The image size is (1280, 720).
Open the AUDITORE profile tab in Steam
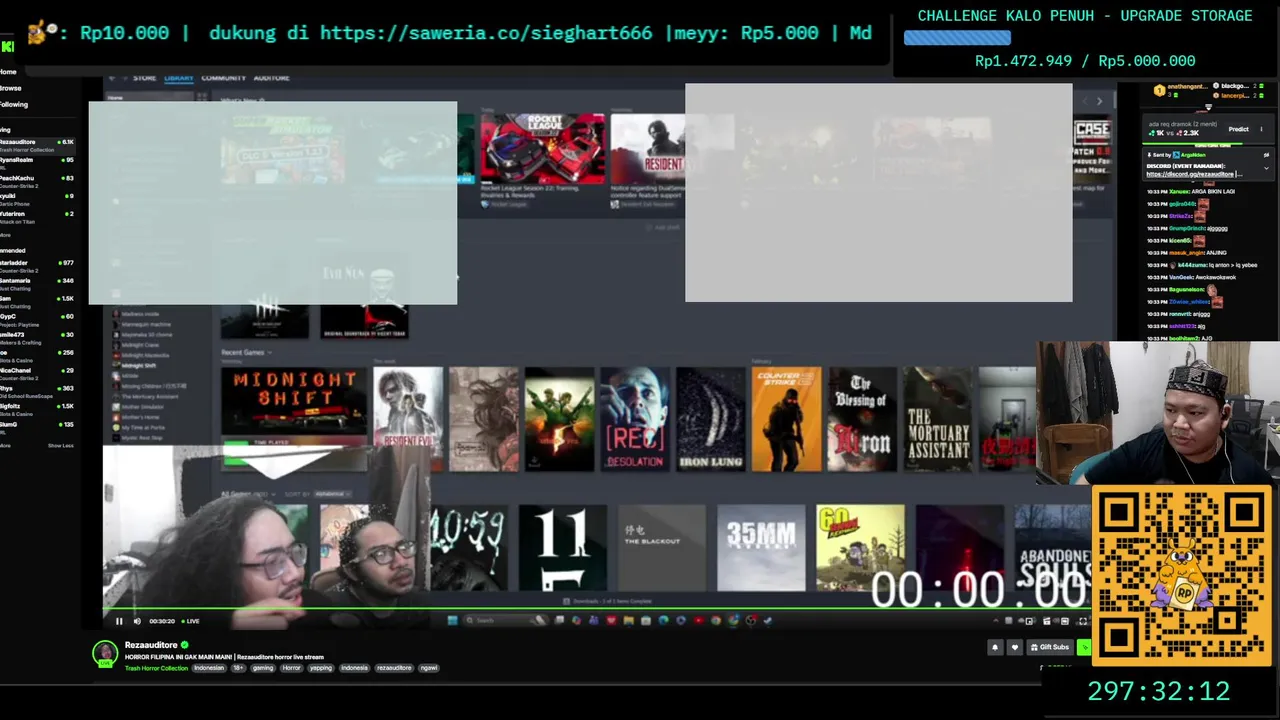pyautogui.click(x=272, y=78)
